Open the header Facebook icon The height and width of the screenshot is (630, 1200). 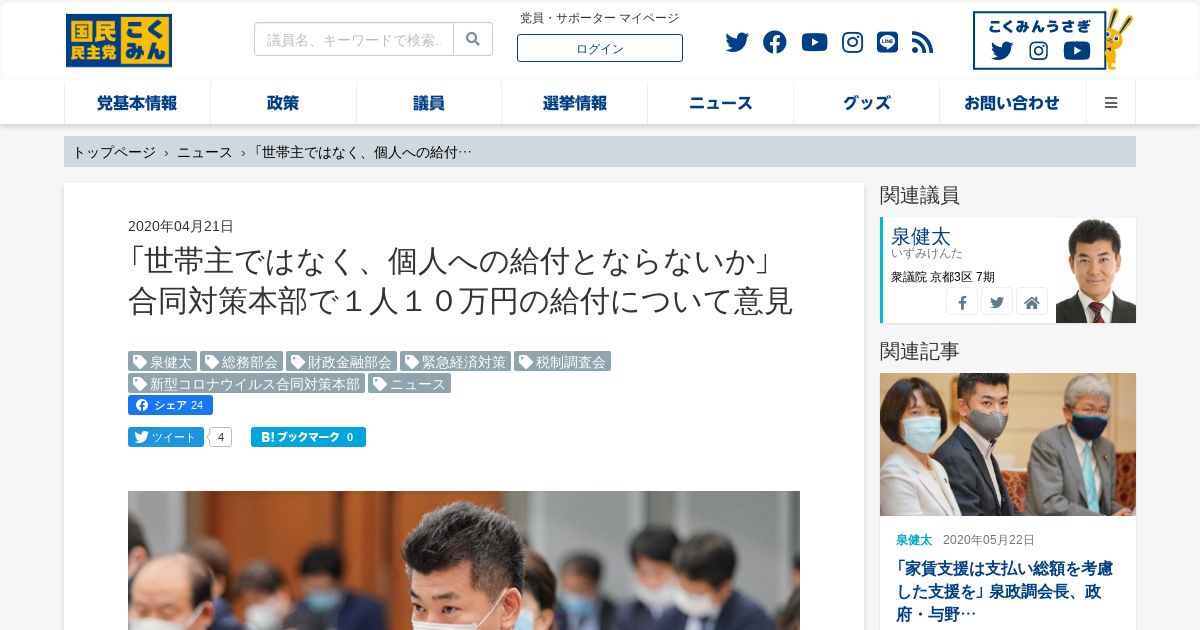(775, 42)
